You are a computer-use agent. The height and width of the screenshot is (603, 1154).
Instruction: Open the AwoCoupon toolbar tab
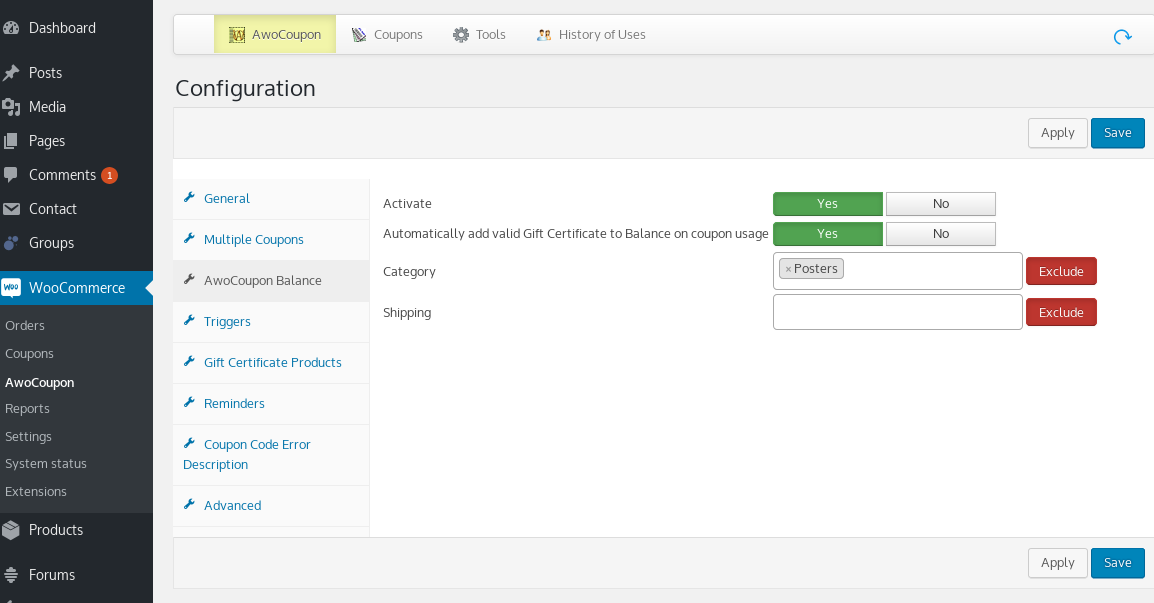click(x=275, y=35)
